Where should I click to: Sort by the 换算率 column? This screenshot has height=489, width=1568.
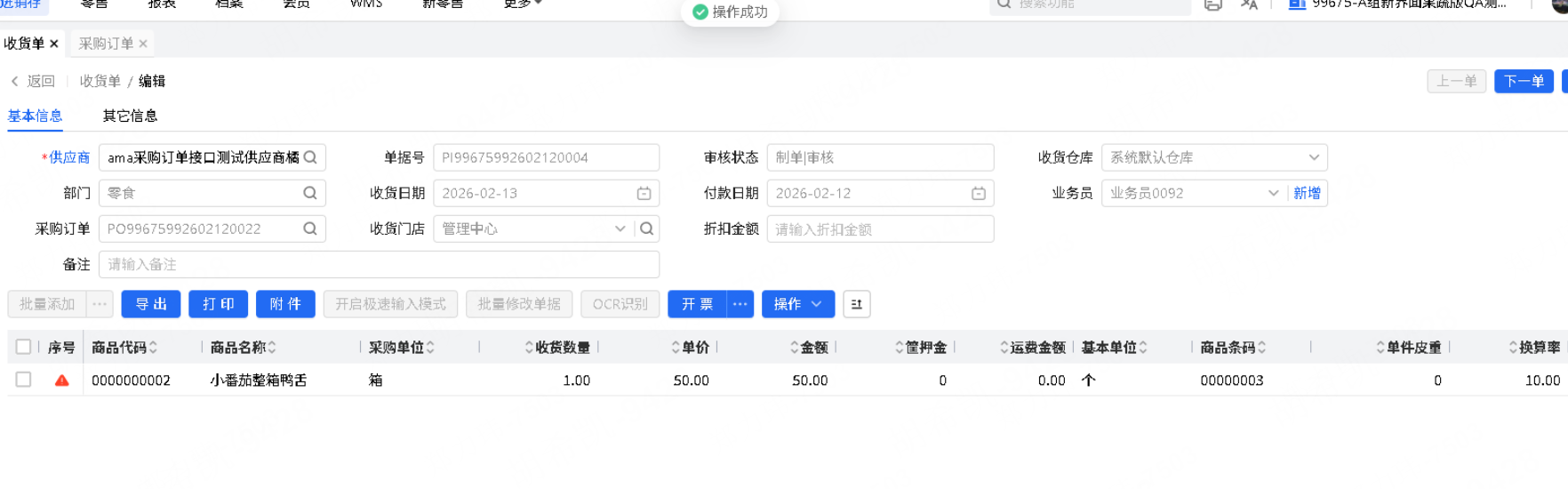pyautogui.click(x=1514, y=348)
